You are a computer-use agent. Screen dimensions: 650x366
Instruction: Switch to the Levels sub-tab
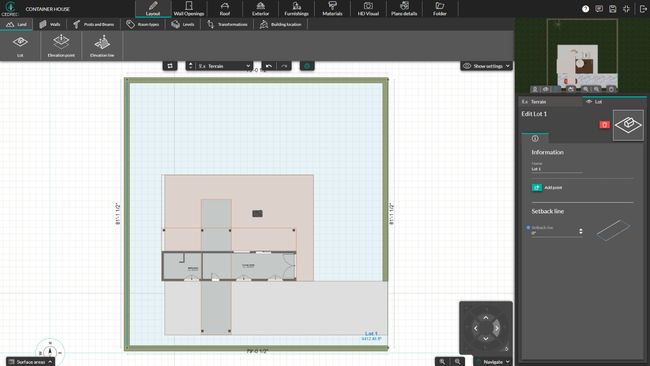[x=183, y=24]
